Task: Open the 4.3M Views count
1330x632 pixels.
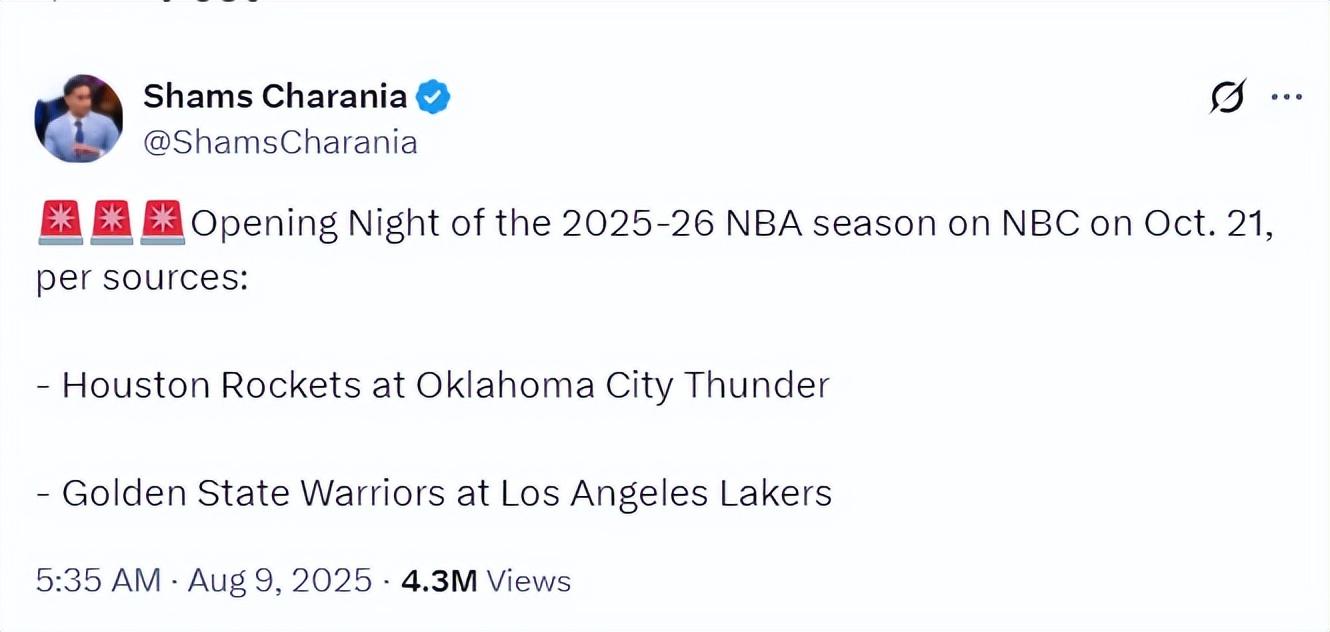Action: coord(486,581)
